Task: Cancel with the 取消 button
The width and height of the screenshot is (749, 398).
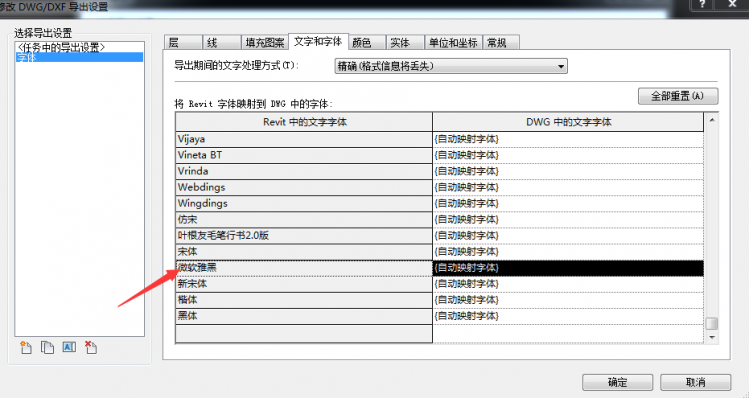Action: point(696,382)
